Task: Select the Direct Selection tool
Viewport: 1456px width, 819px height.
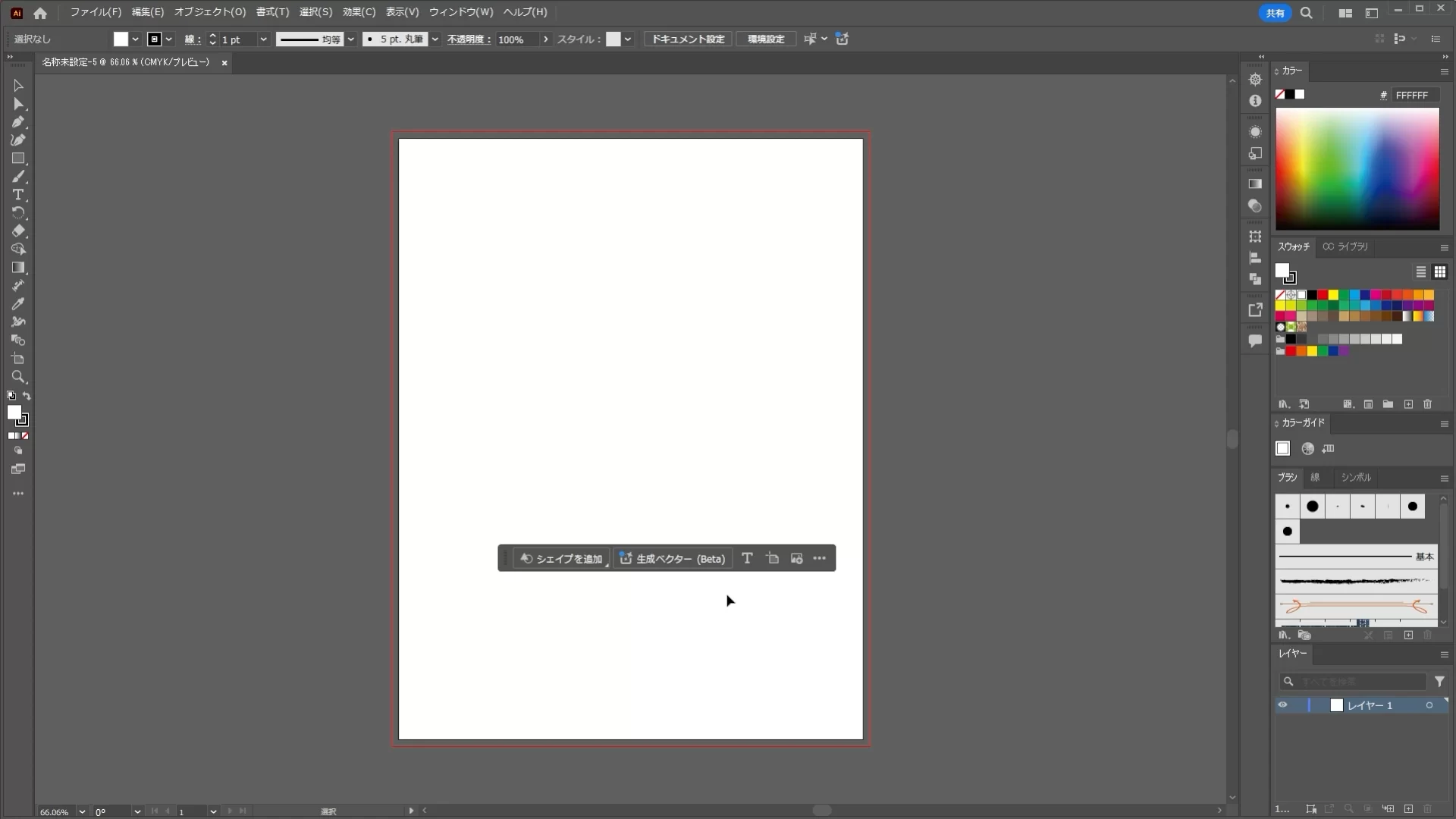Action: point(18,104)
